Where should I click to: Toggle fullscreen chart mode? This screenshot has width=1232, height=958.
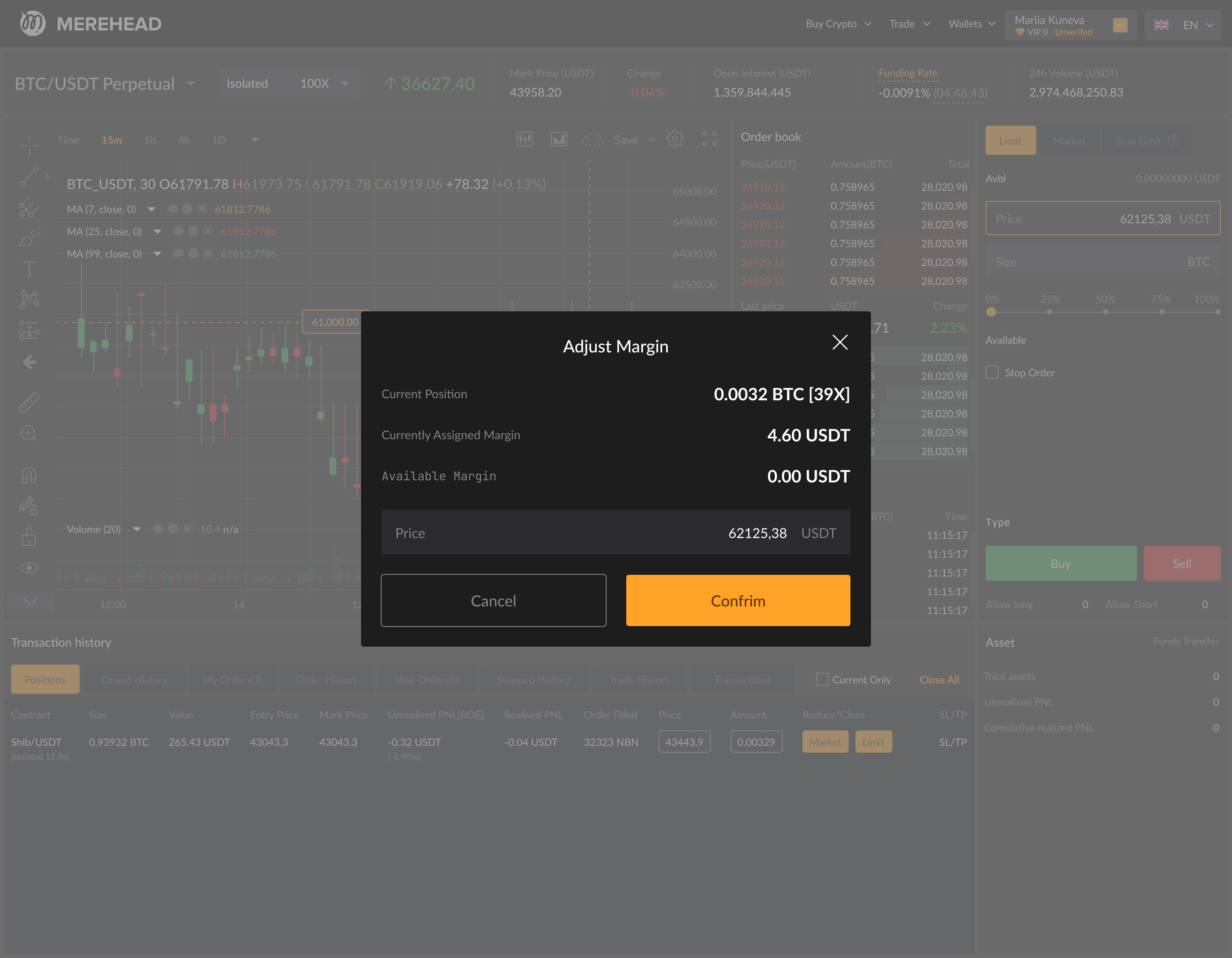(x=710, y=139)
